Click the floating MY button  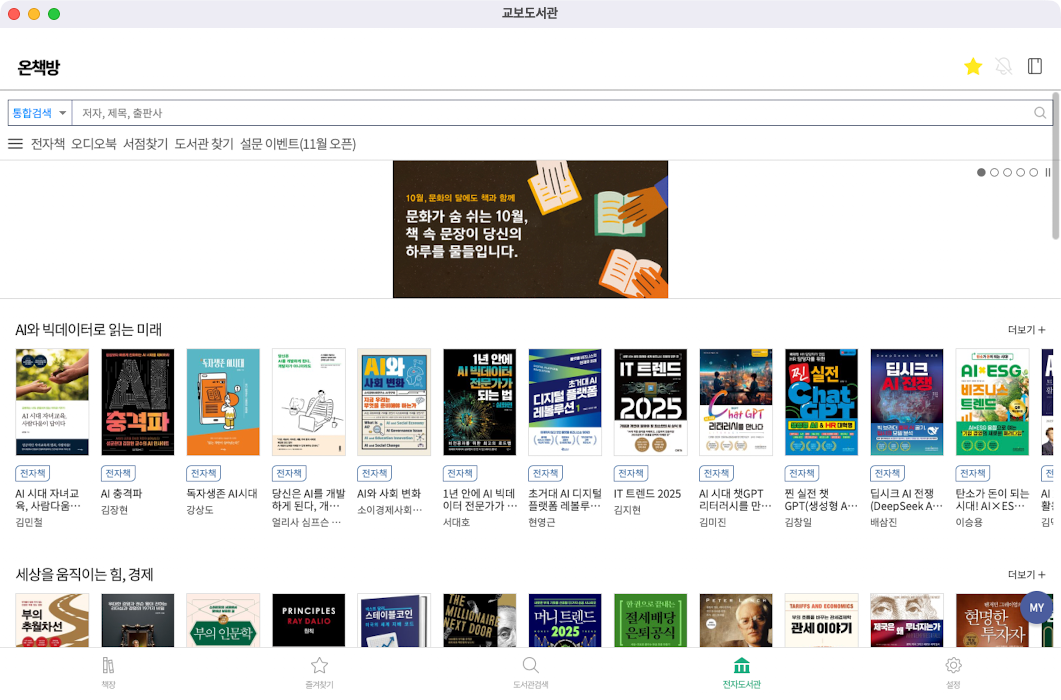pos(1037,607)
